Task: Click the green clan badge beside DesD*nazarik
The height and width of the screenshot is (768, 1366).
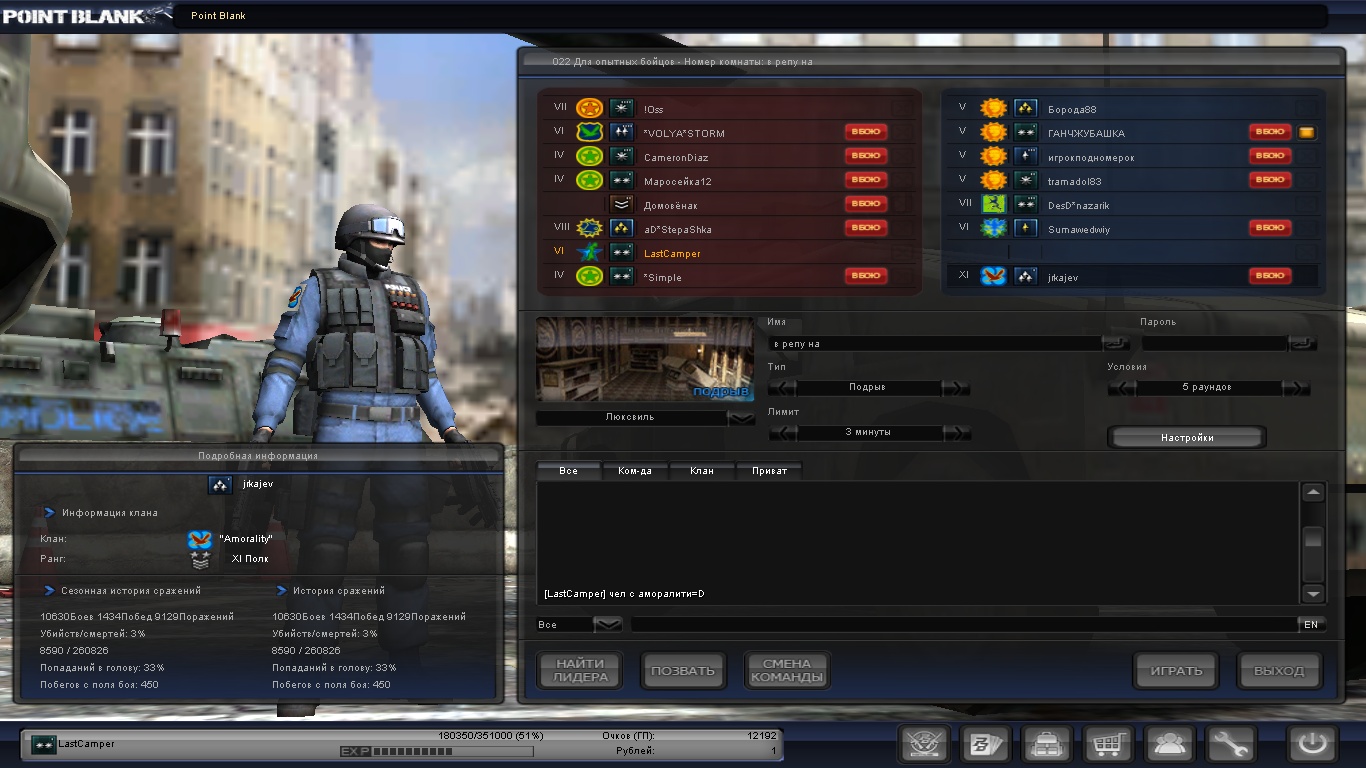Action: [993, 204]
